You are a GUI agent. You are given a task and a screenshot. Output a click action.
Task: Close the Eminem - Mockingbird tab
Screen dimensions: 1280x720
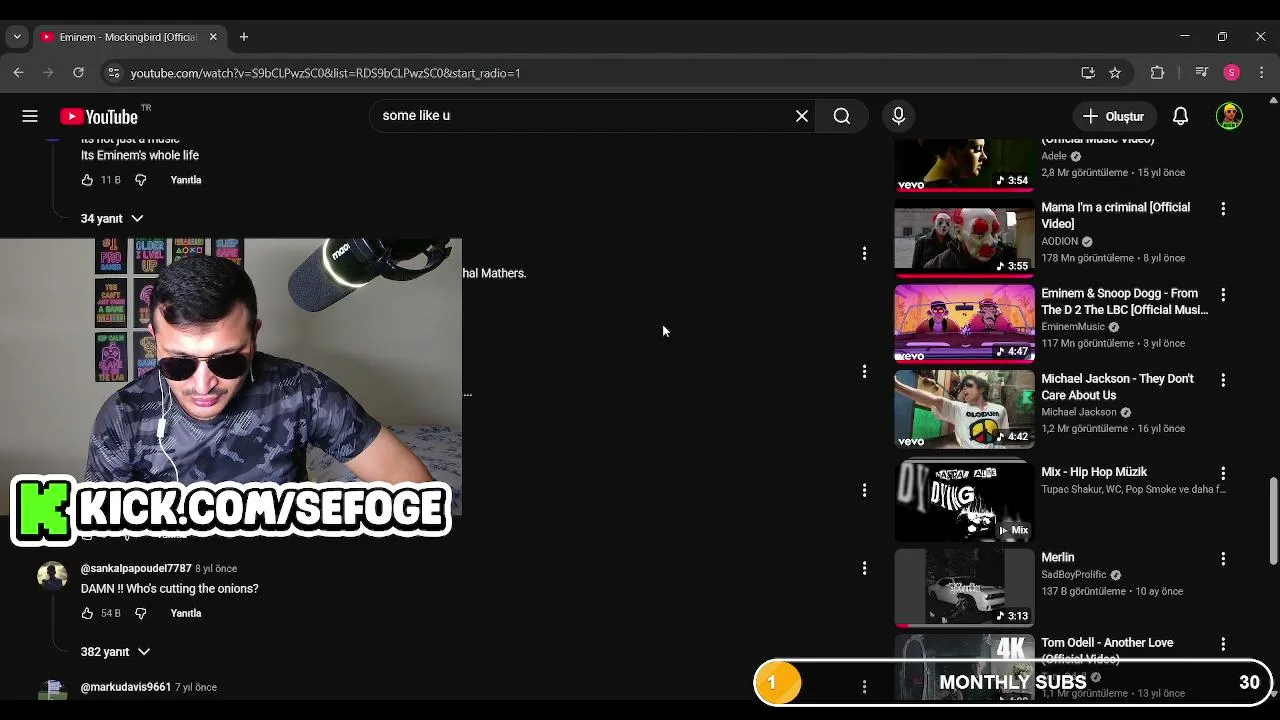coord(213,37)
